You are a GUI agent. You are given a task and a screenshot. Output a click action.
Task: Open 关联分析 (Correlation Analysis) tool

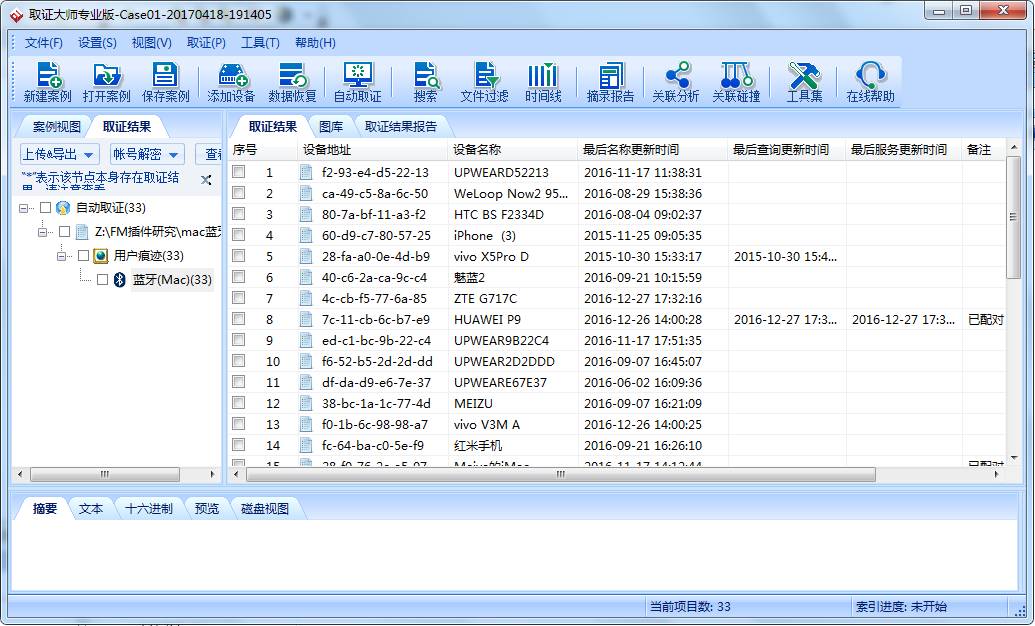pyautogui.click(x=675, y=82)
